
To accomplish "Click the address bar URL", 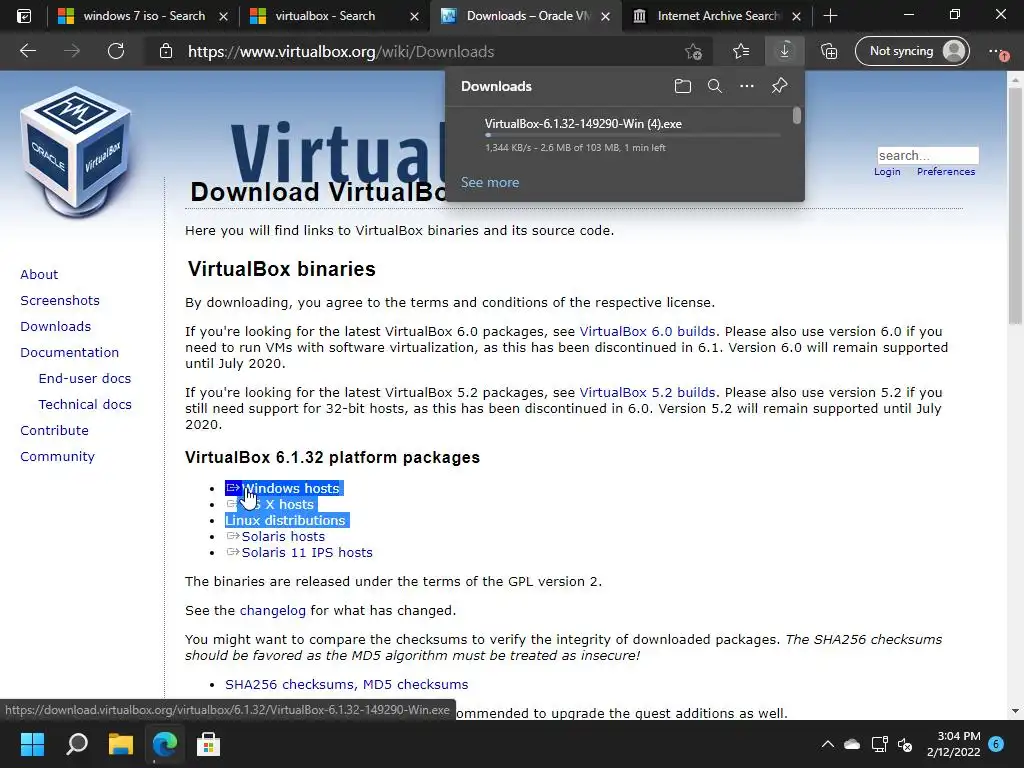I will pyautogui.click(x=340, y=52).
